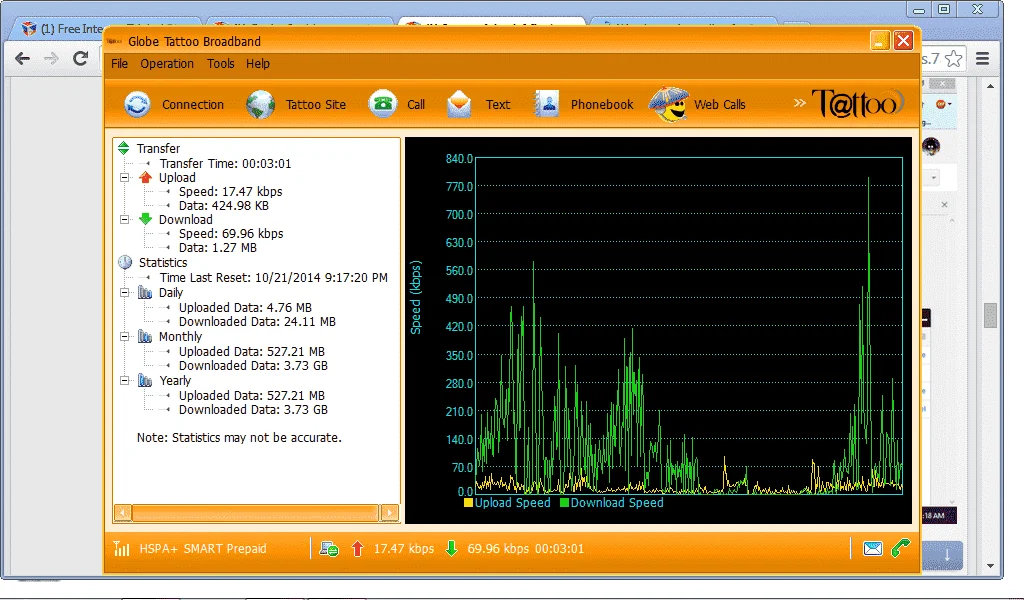Click the browser page vertical scrollbar thumb

coord(991,315)
